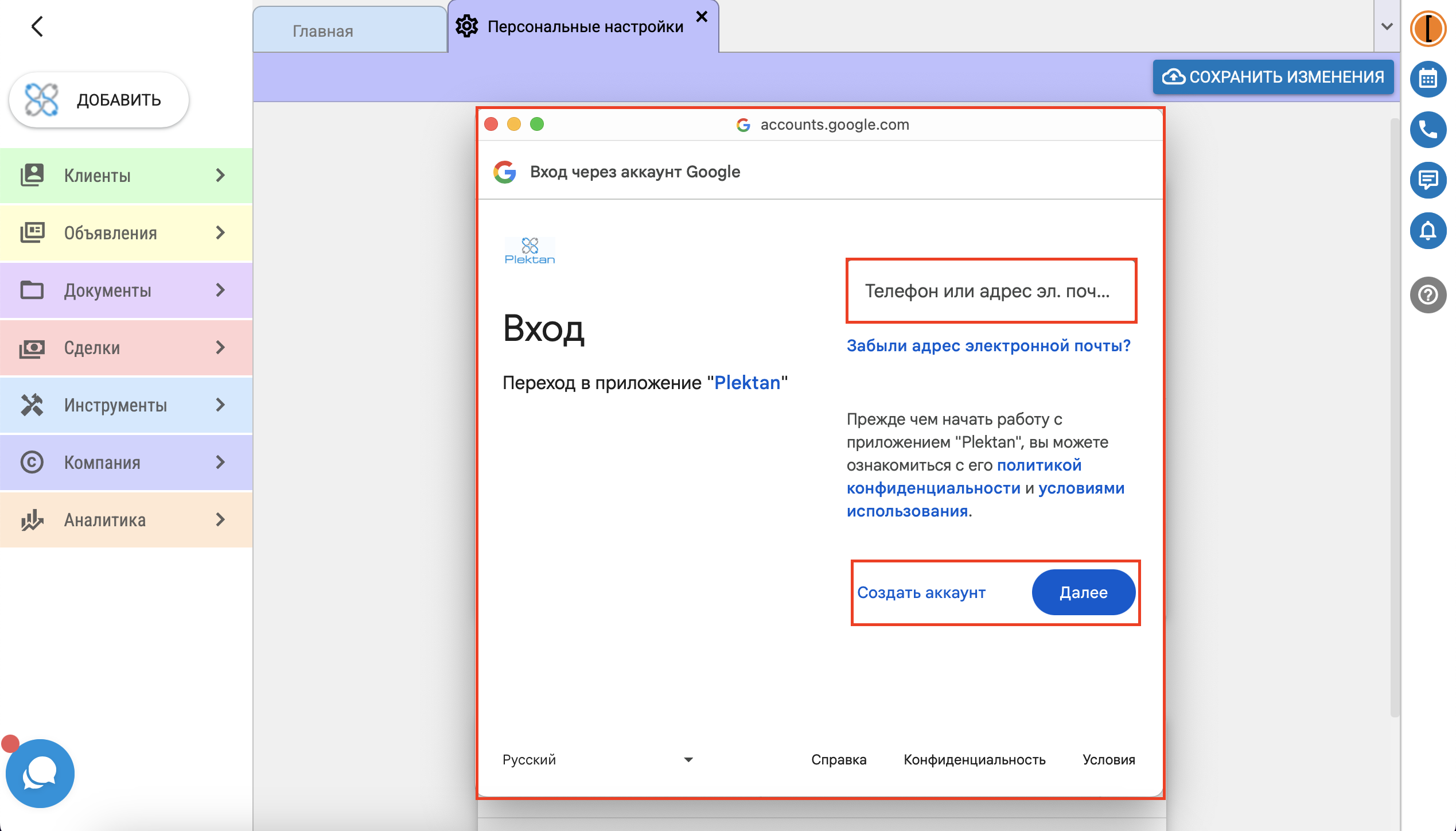The width and height of the screenshot is (1456, 831).
Task: Open notifications bell icon
Action: tap(1427, 231)
